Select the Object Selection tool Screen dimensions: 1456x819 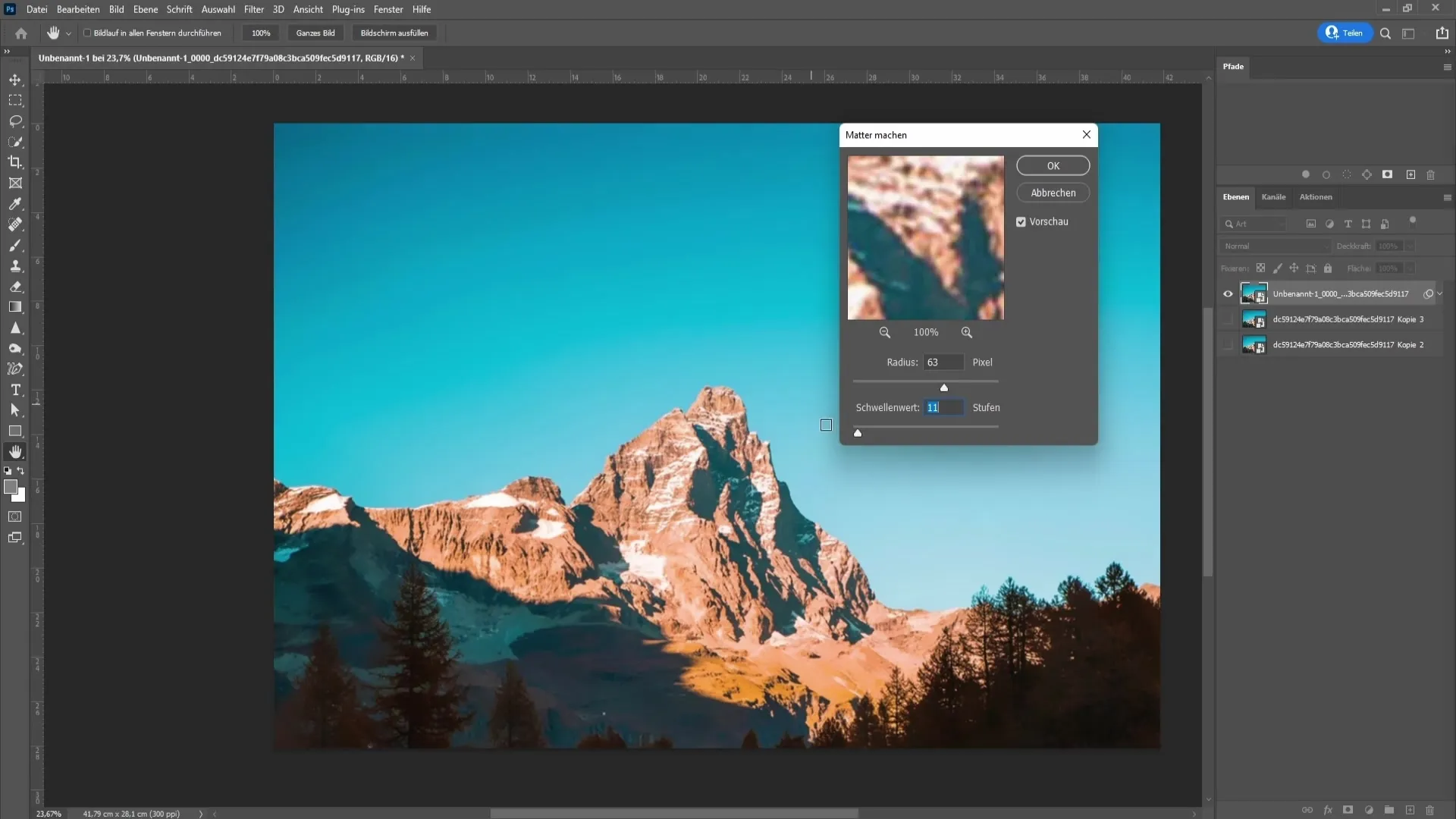pyautogui.click(x=15, y=142)
